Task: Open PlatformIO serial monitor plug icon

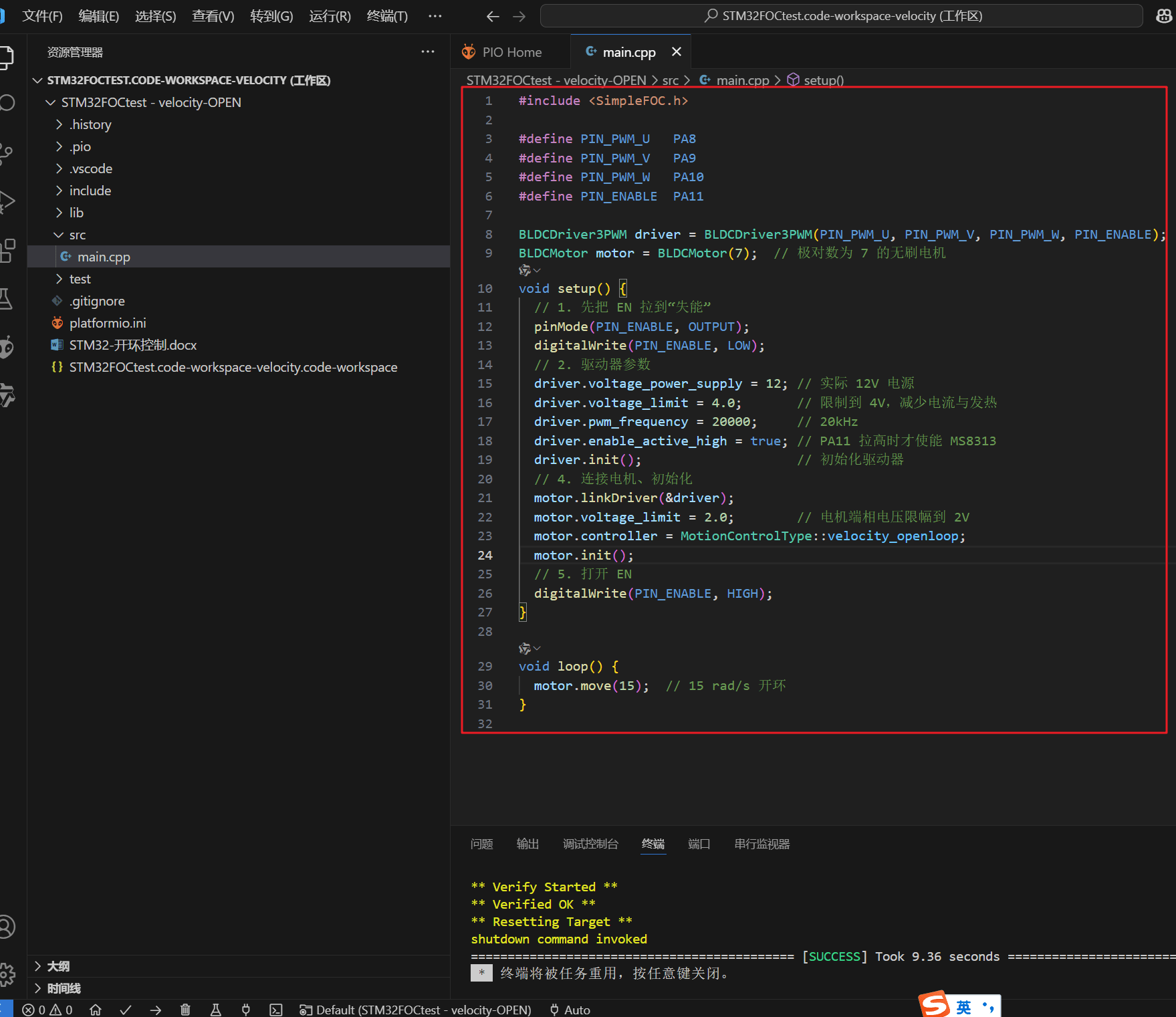Action: click(x=246, y=1010)
